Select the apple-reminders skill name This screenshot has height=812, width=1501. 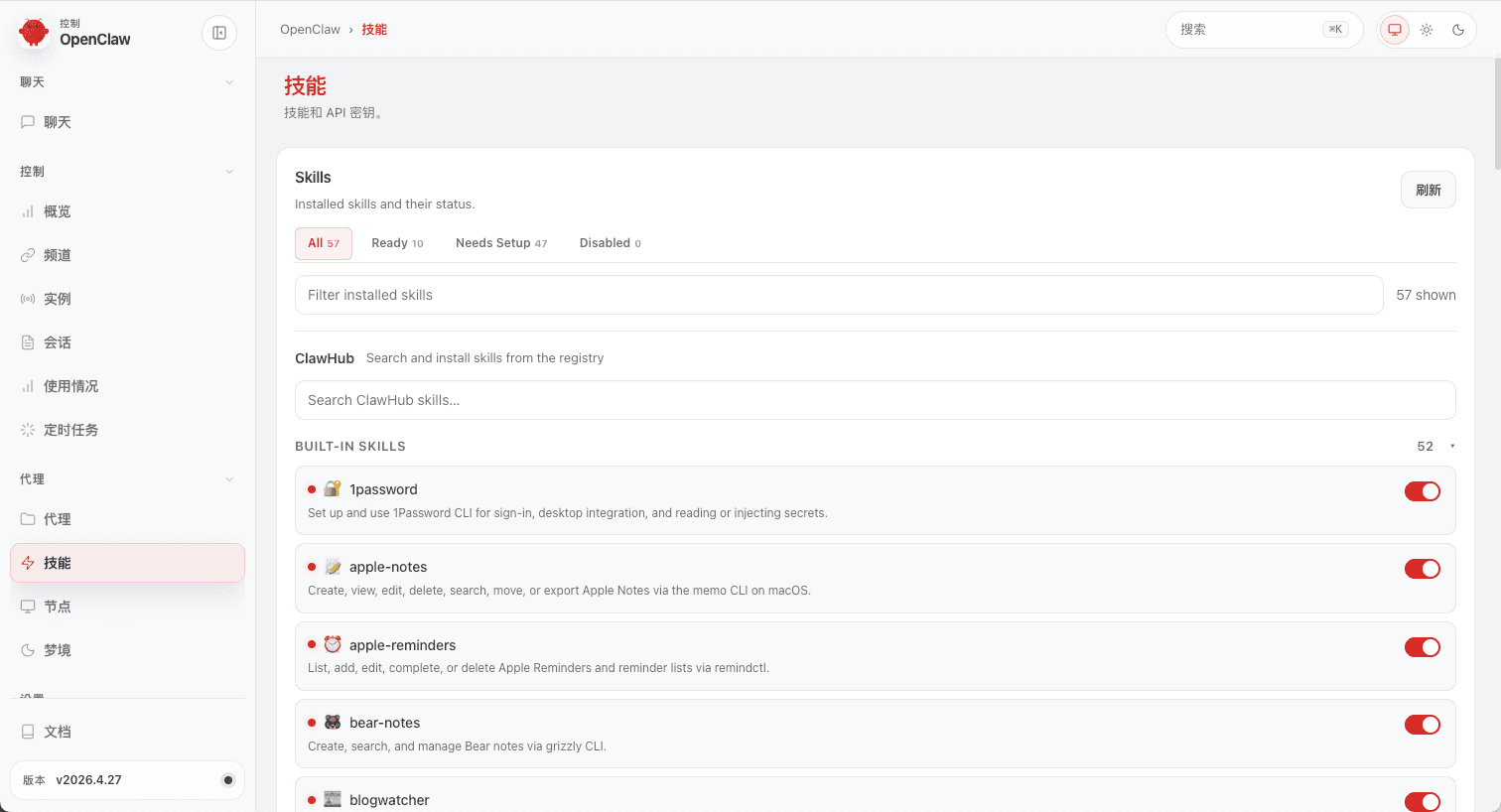click(x=403, y=645)
